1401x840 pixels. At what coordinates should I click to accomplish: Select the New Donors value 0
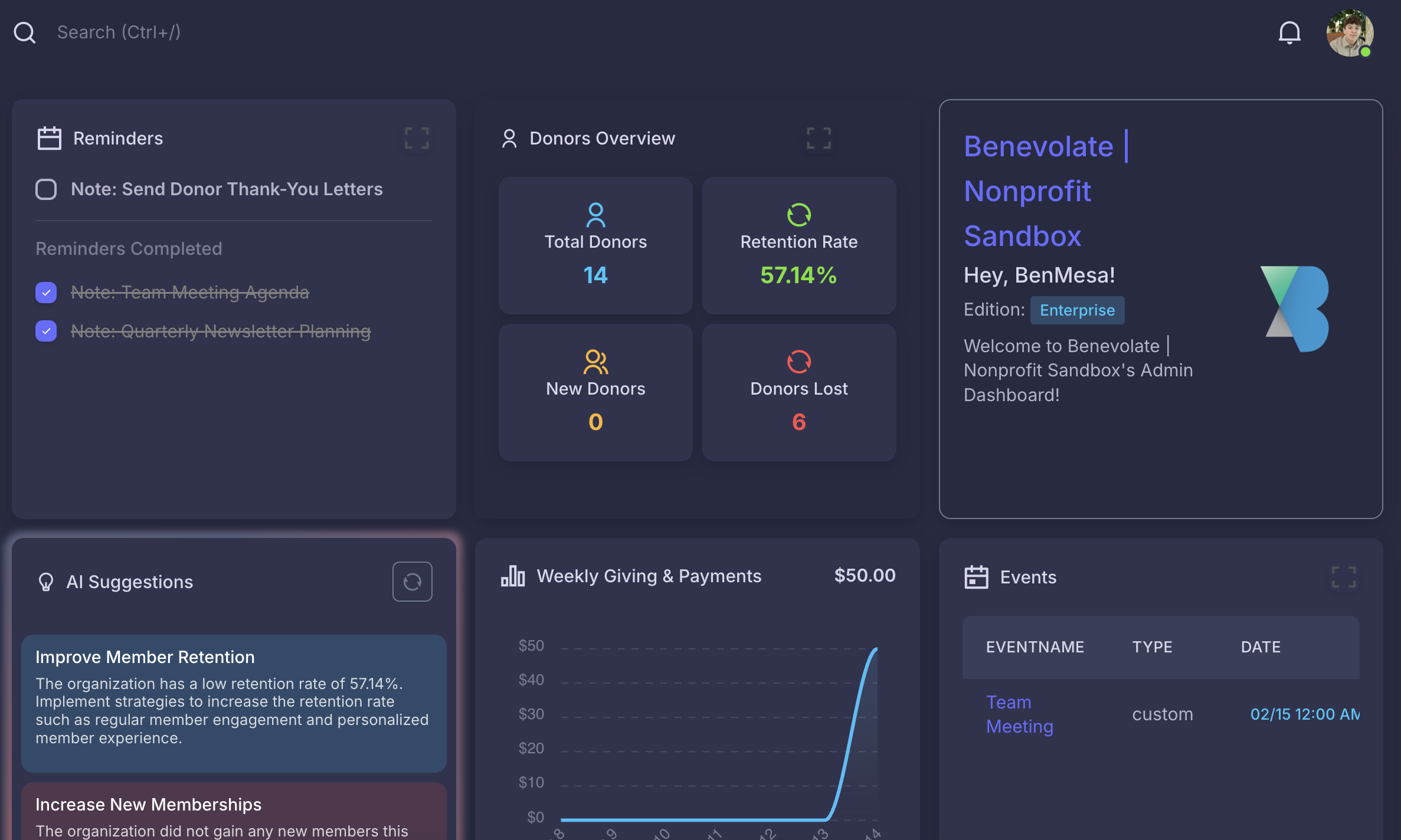click(595, 422)
